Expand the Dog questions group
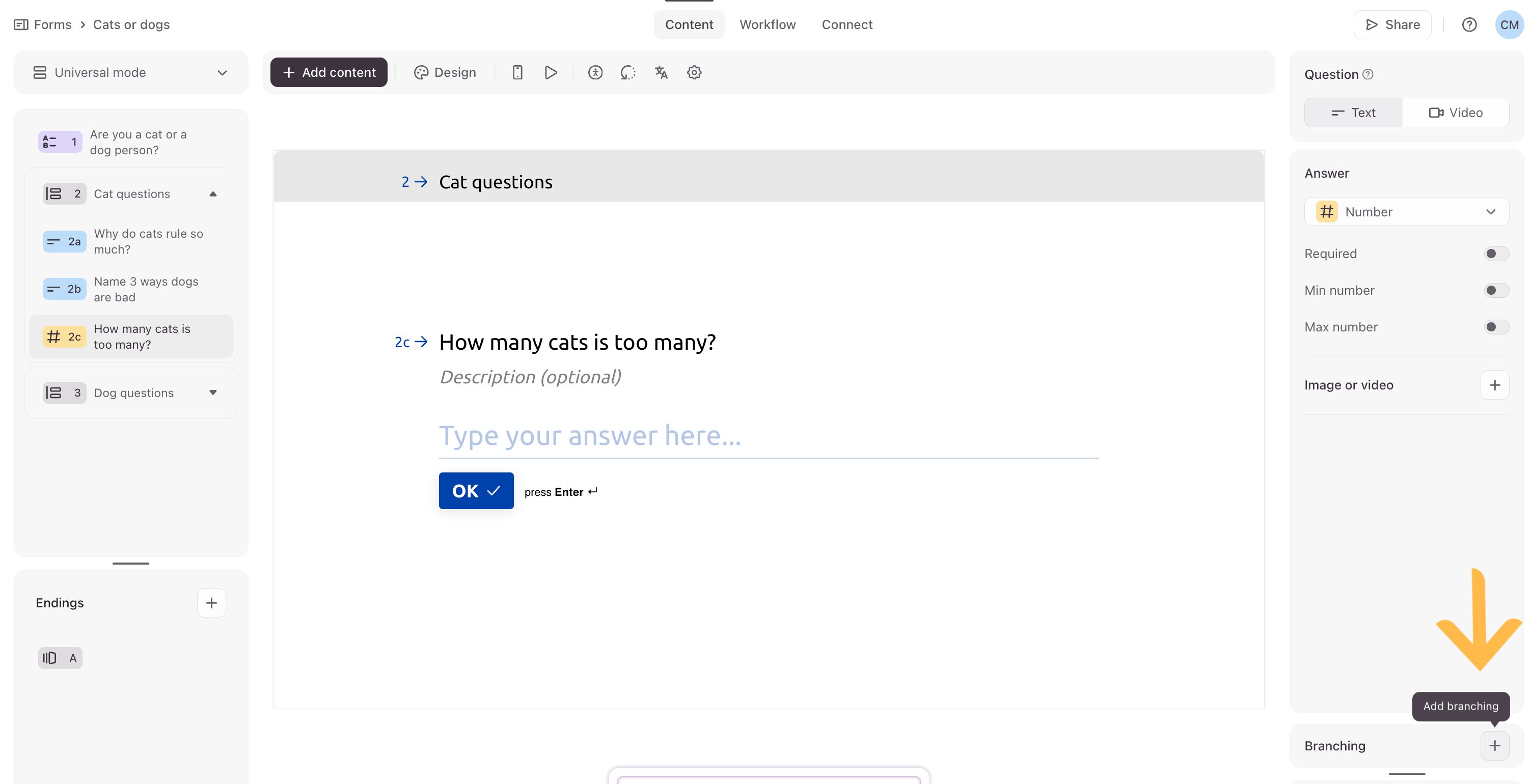1532x784 pixels. click(213, 393)
